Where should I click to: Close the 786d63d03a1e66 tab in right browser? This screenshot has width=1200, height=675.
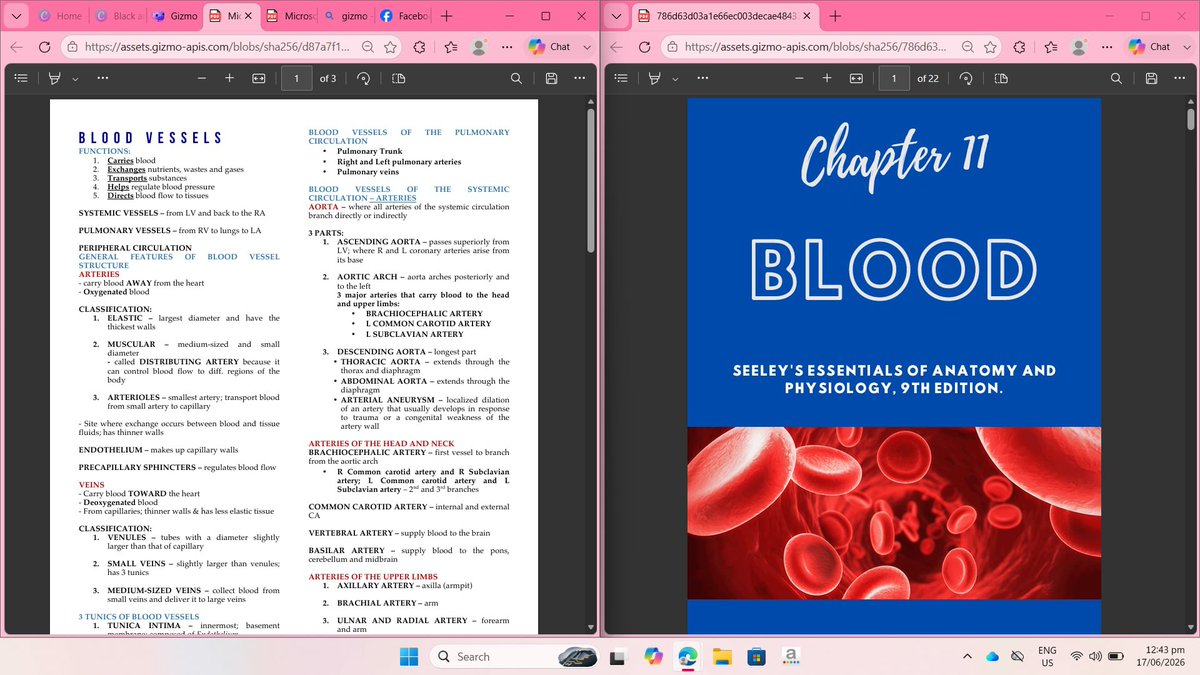point(808,16)
